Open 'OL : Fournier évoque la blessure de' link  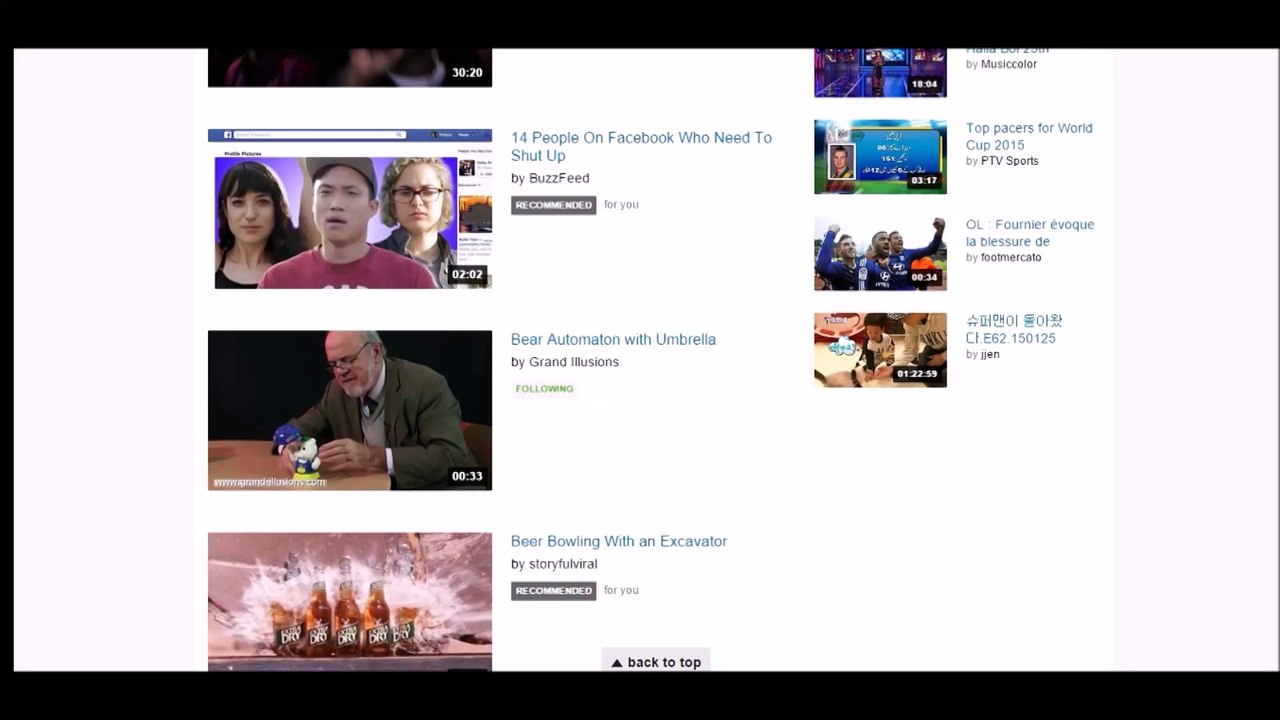coord(1030,233)
